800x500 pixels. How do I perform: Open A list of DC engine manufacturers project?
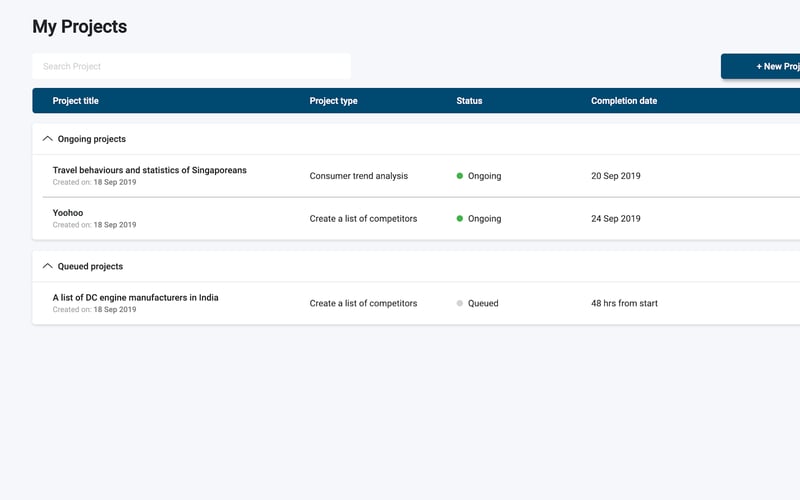[x=135, y=297]
